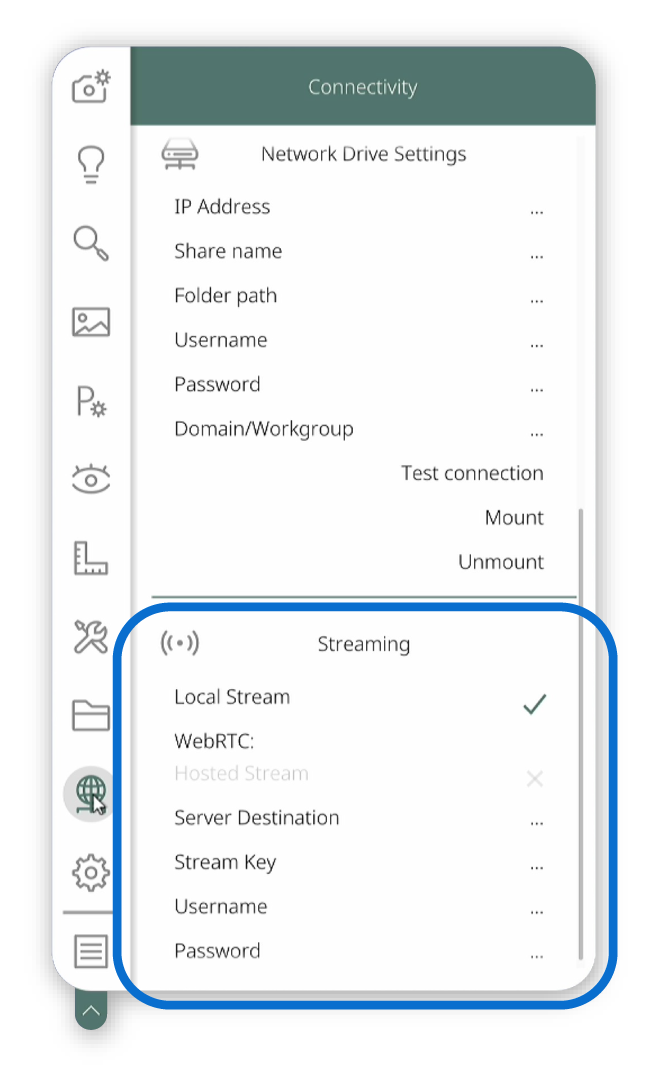Click the Mount button

click(514, 517)
